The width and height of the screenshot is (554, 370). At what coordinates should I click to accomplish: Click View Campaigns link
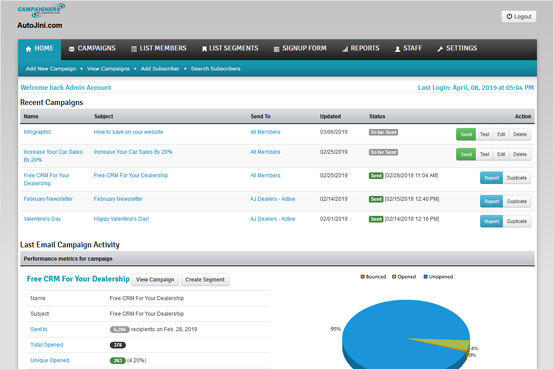click(108, 69)
